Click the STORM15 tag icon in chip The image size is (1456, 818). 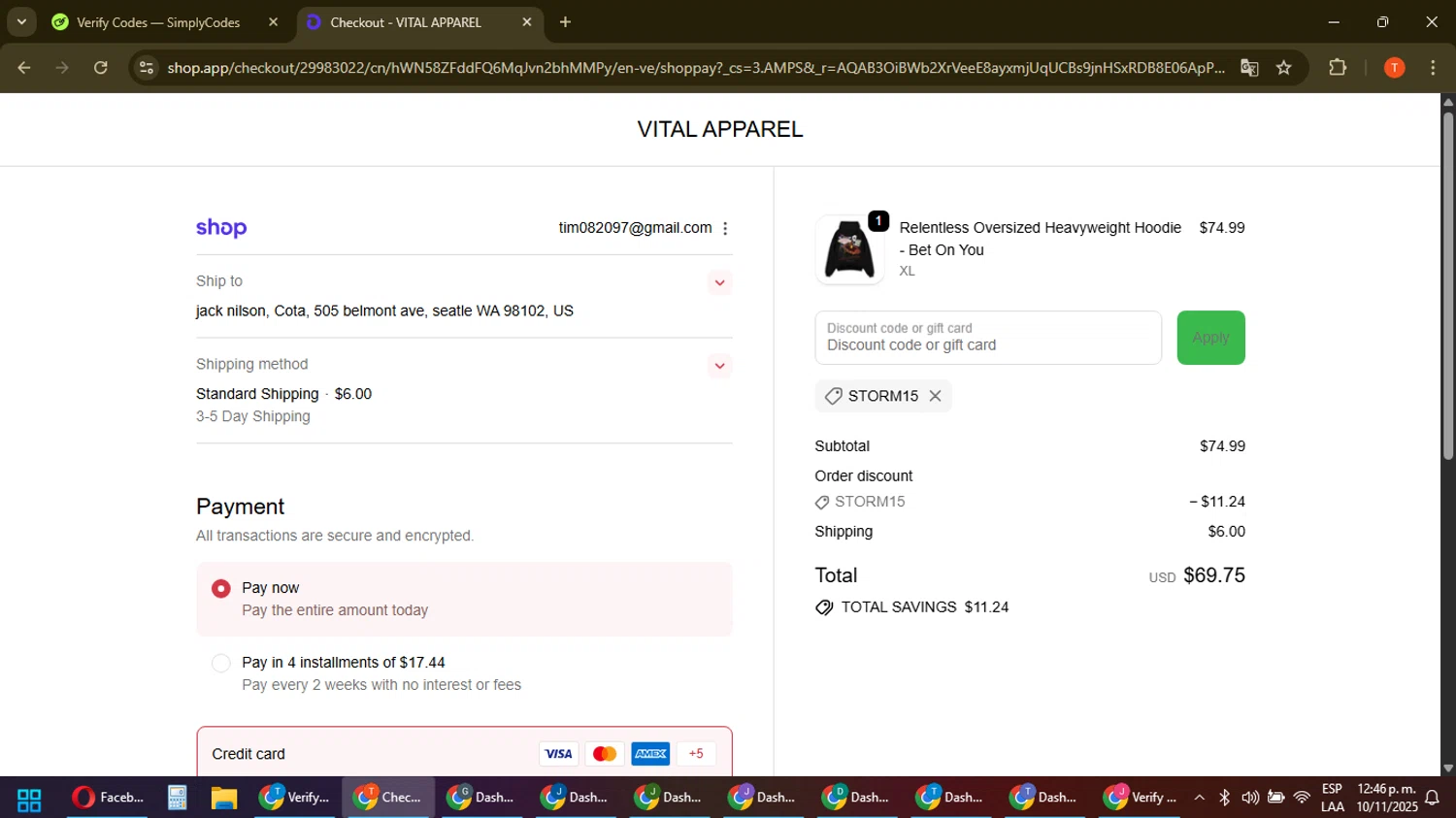pyautogui.click(x=833, y=396)
